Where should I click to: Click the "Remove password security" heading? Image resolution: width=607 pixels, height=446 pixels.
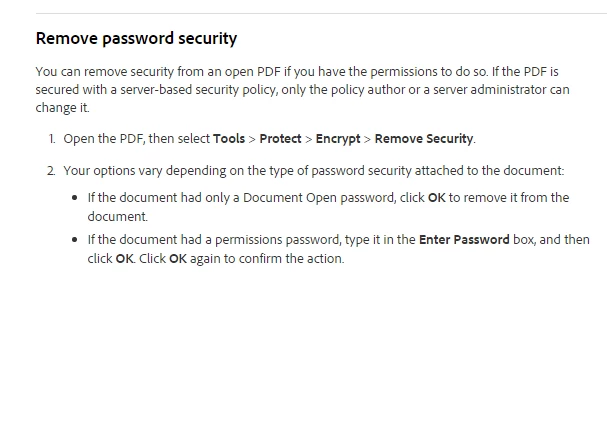tap(136, 39)
